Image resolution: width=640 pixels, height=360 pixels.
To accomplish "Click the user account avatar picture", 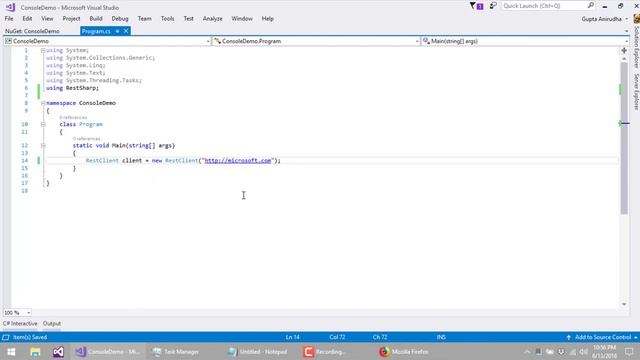I will click(636, 19).
